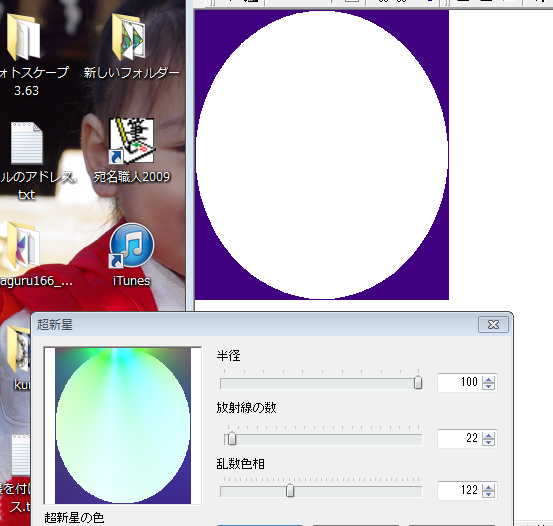The width and height of the screenshot is (553, 526).
Task: Click the 乱数色相 slider handle
Action: point(290,491)
